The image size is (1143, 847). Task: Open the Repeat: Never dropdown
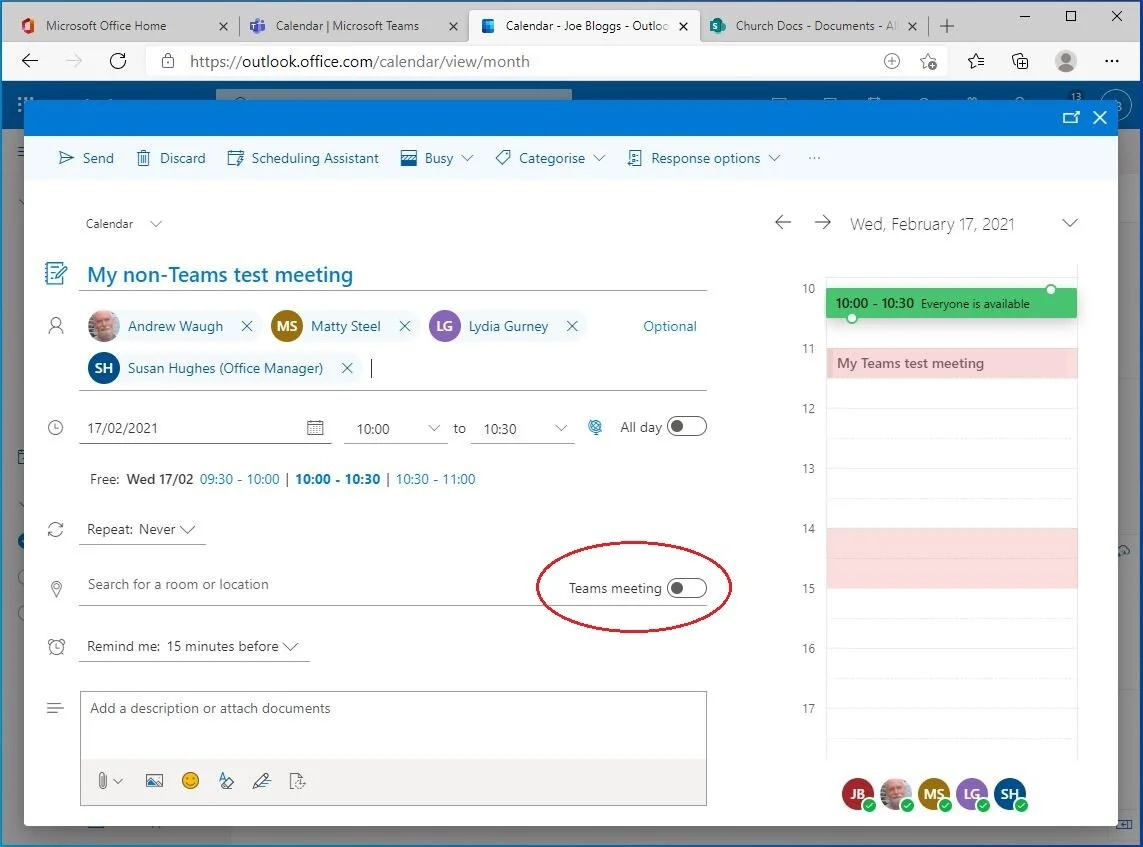pos(141,530)
